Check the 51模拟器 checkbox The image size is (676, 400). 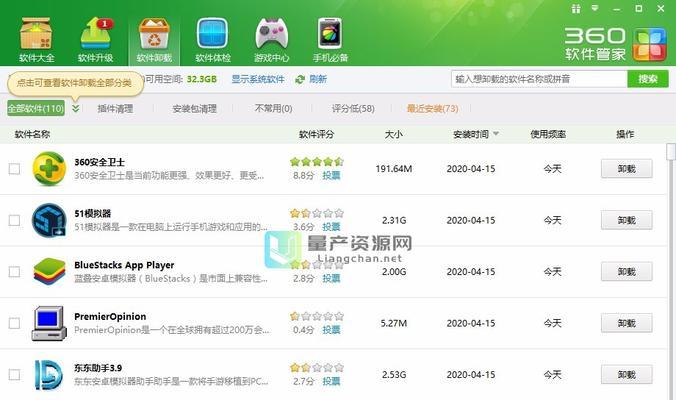14,220
